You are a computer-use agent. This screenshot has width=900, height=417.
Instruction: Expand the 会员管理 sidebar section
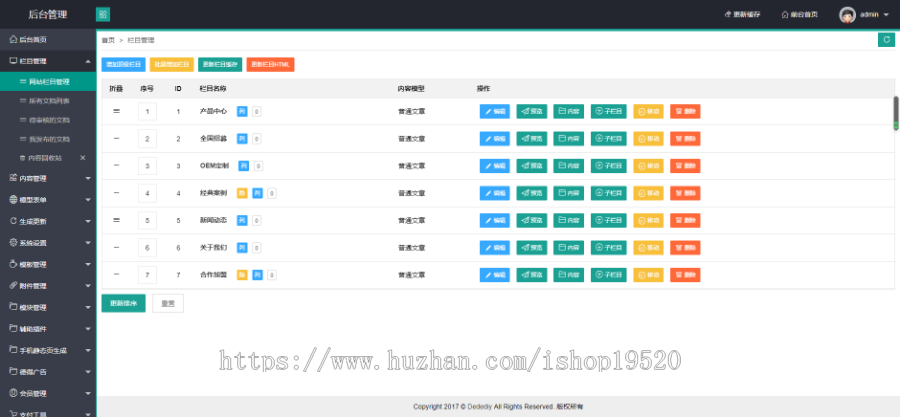tap(88, 394)
